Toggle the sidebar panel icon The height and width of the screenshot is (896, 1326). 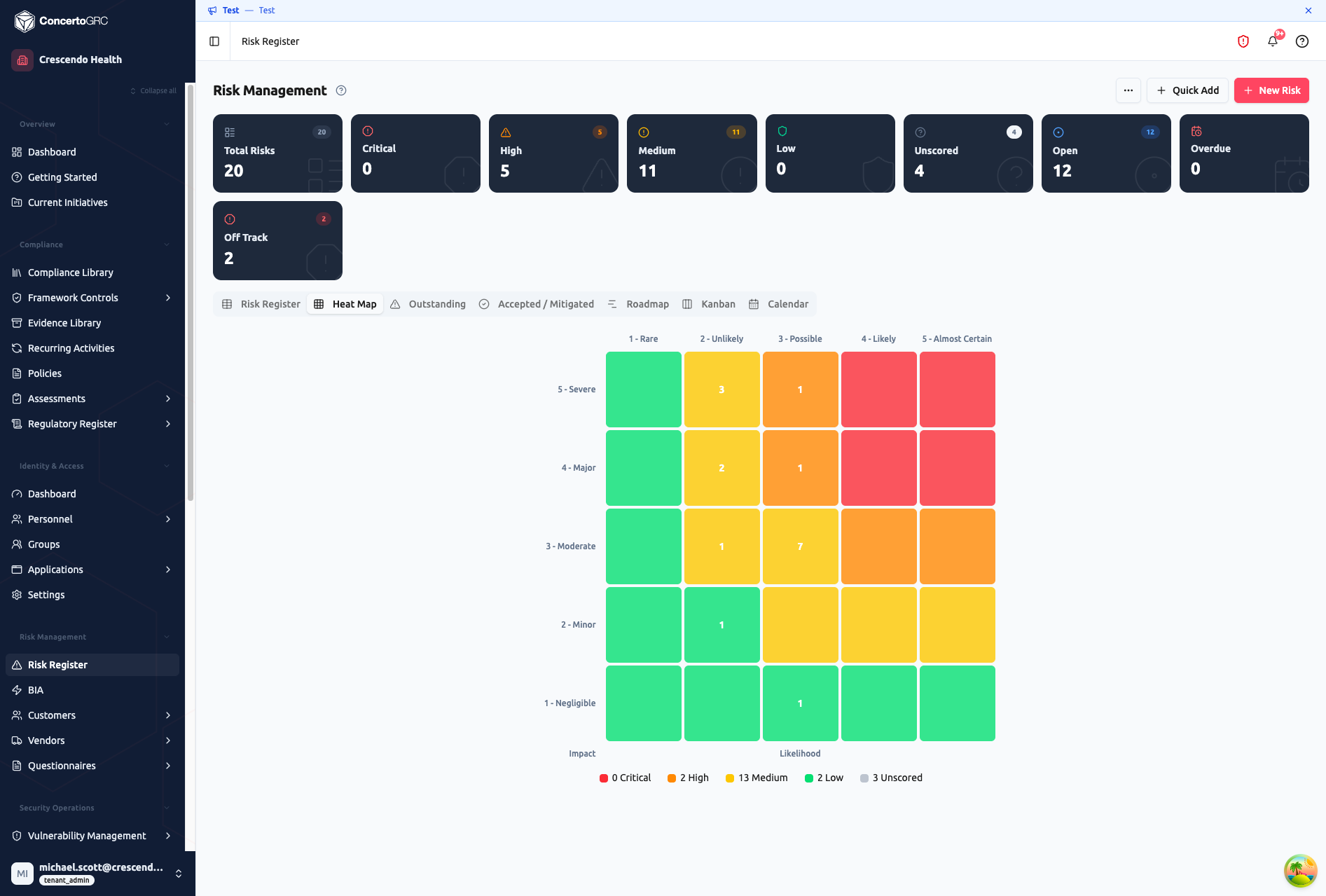pos(214,41)
